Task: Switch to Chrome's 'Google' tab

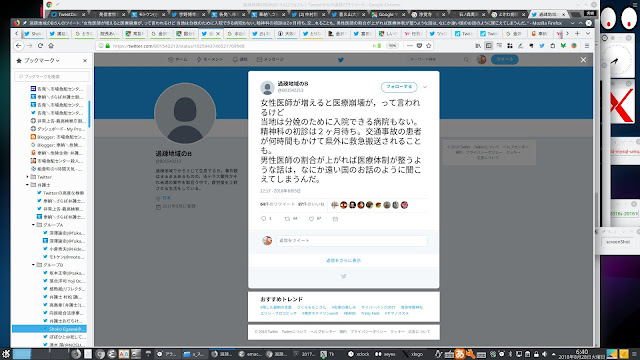Action: coord(386,14)
